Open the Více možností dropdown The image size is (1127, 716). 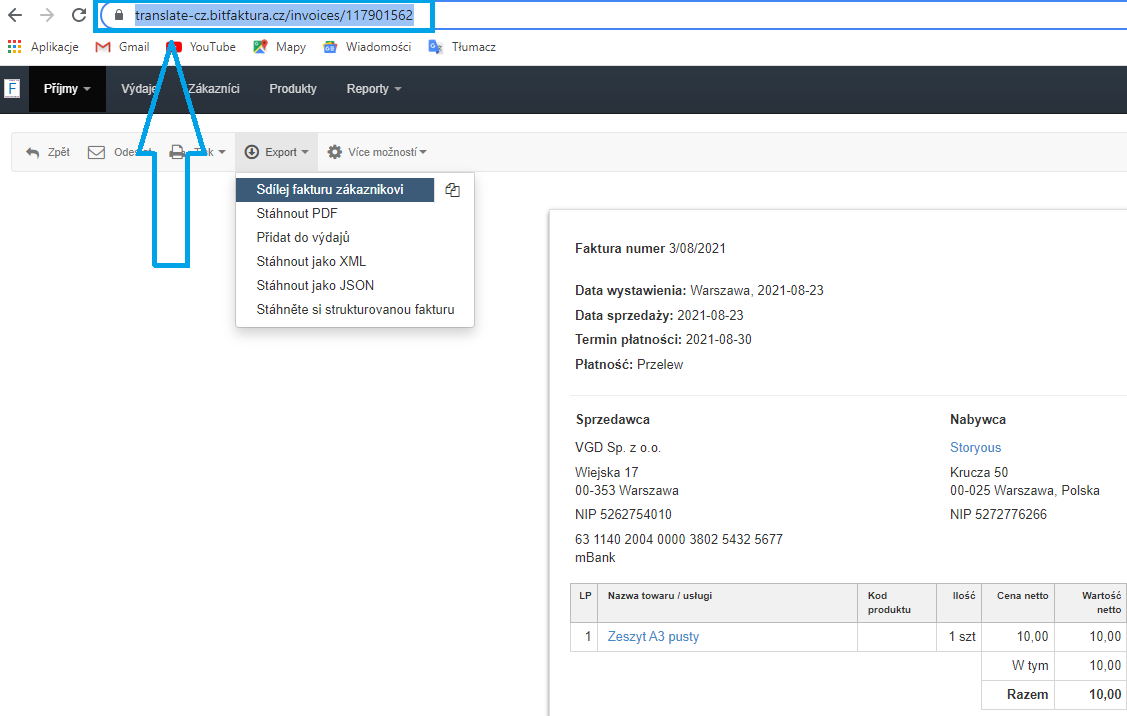[377, 152]
